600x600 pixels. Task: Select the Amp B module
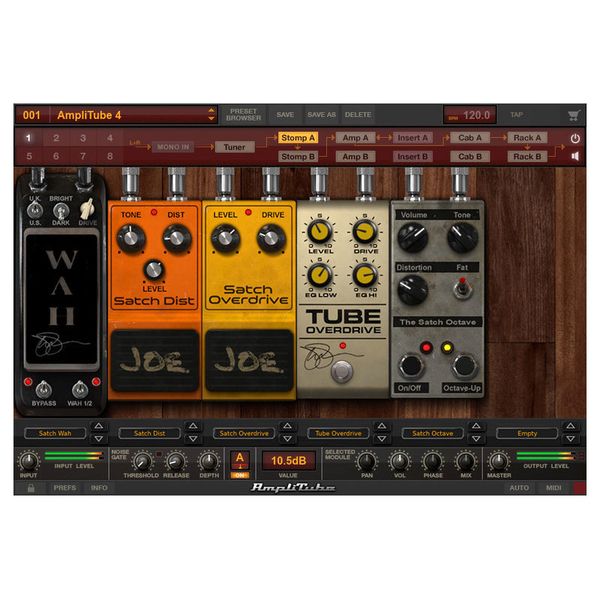click(355, 157)
